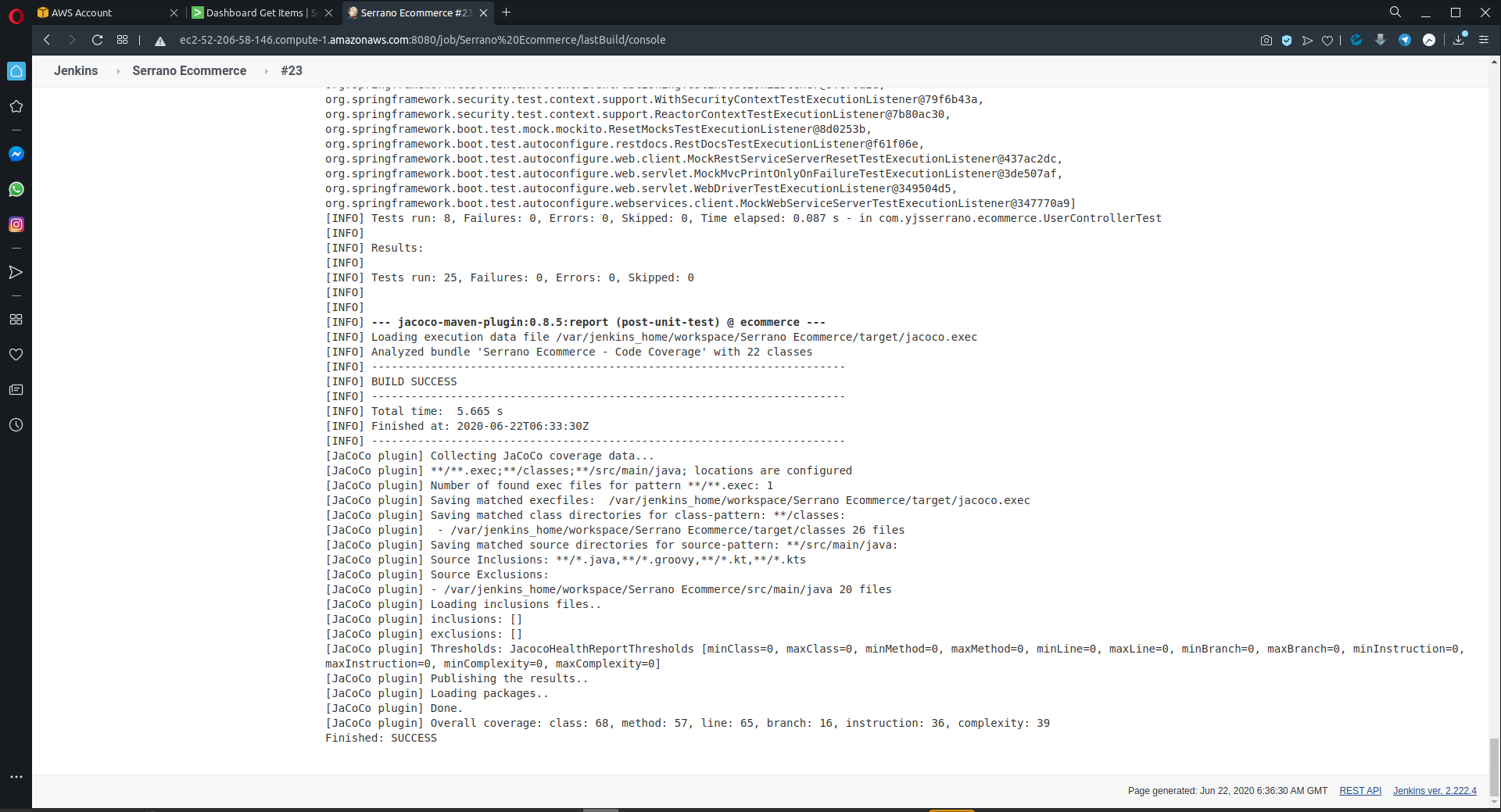Click the jacoco-maven-plugin report header line
1501x812 pixels.
pyautogui.click(x=575, y=322)
